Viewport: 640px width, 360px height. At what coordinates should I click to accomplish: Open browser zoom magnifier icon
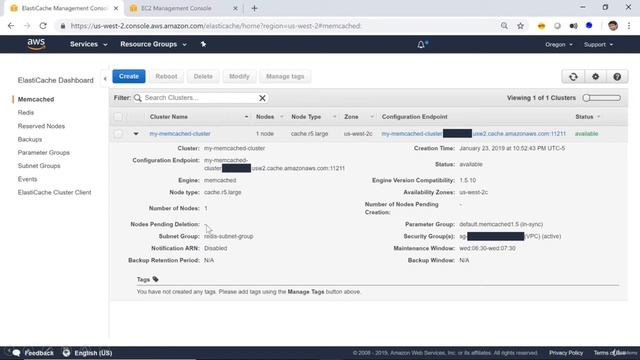[504, 26]
